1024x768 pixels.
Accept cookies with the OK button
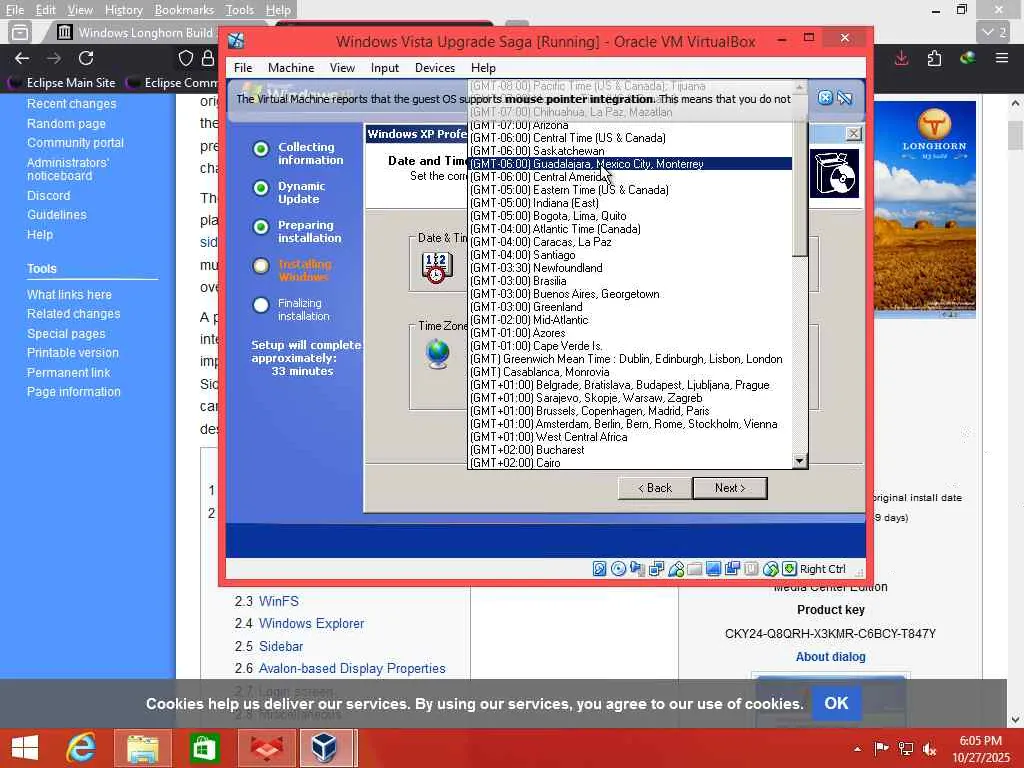tap(836, 703)
